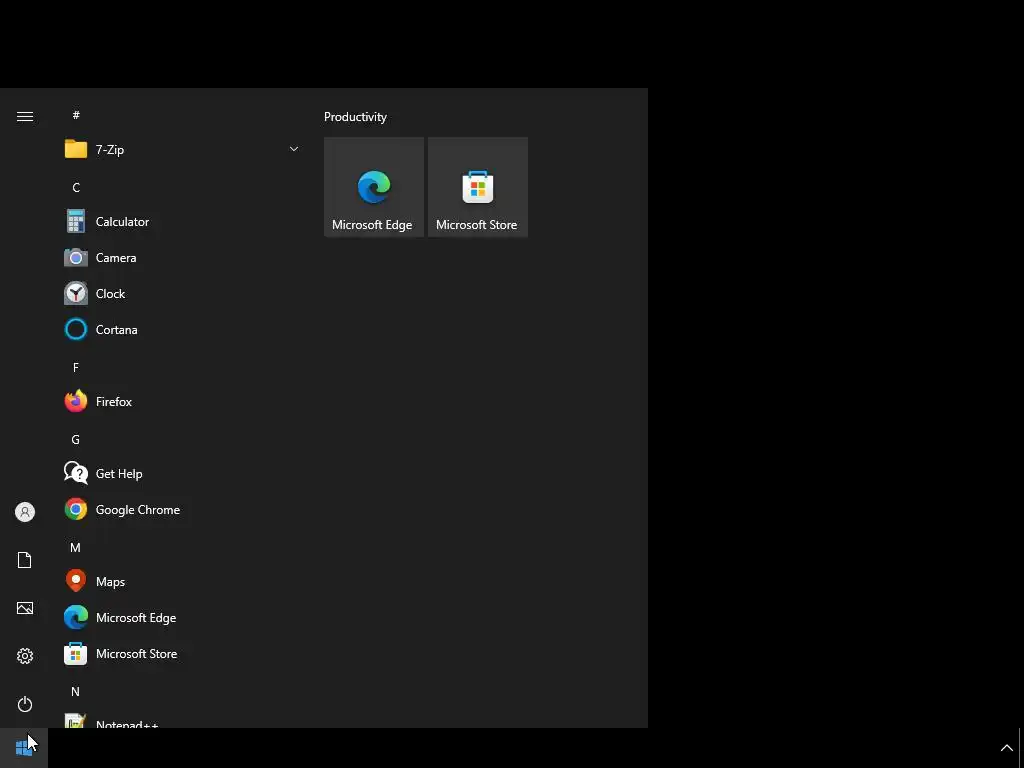Open the Clock app icon
1024x768 pixels.
click(76, 293)
